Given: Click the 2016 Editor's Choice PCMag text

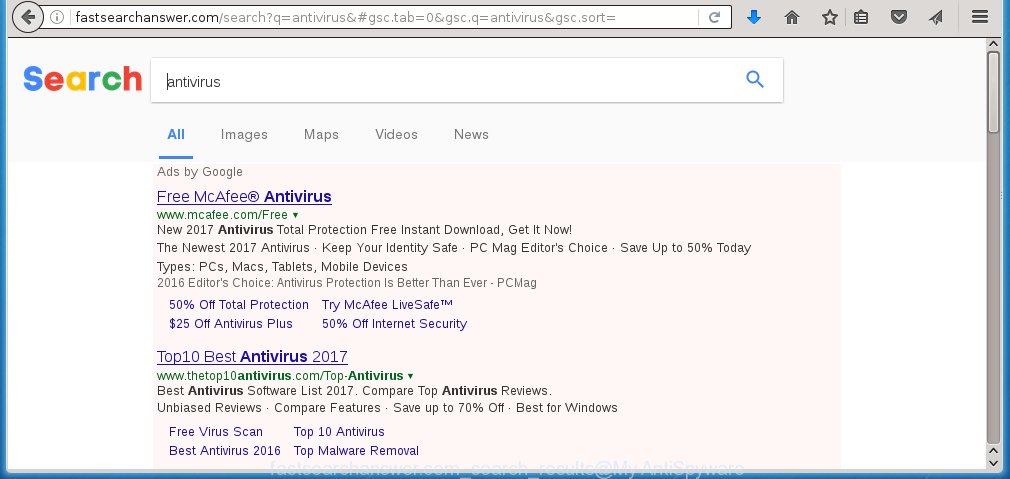Looking at the screenshot, I should 347,283.
